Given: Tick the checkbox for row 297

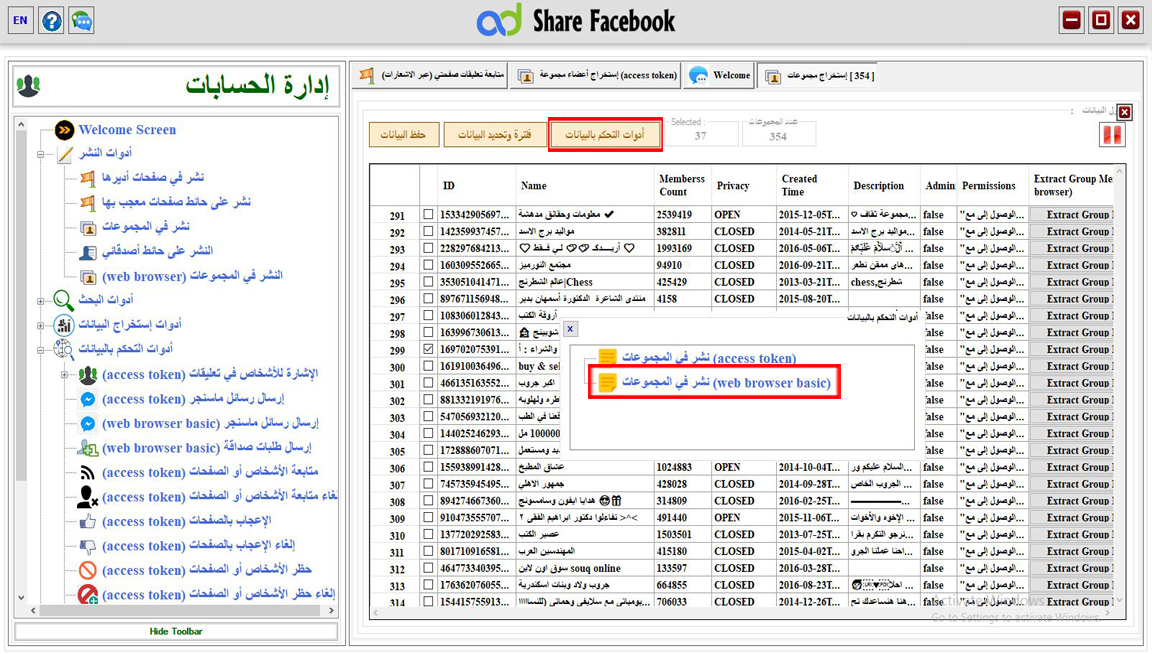Looking at the screenshot, I should coord(428,315).
